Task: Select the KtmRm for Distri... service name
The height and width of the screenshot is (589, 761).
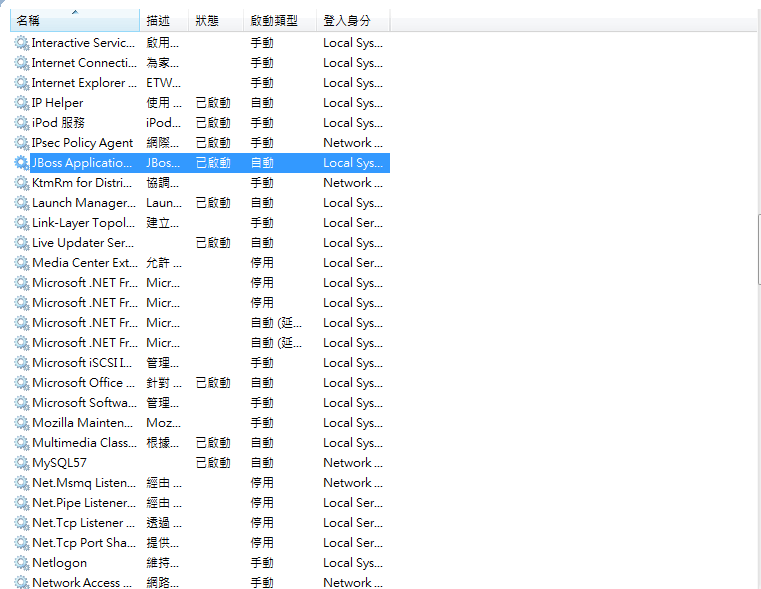Action: pyautogui.click(x=82, y=183)
